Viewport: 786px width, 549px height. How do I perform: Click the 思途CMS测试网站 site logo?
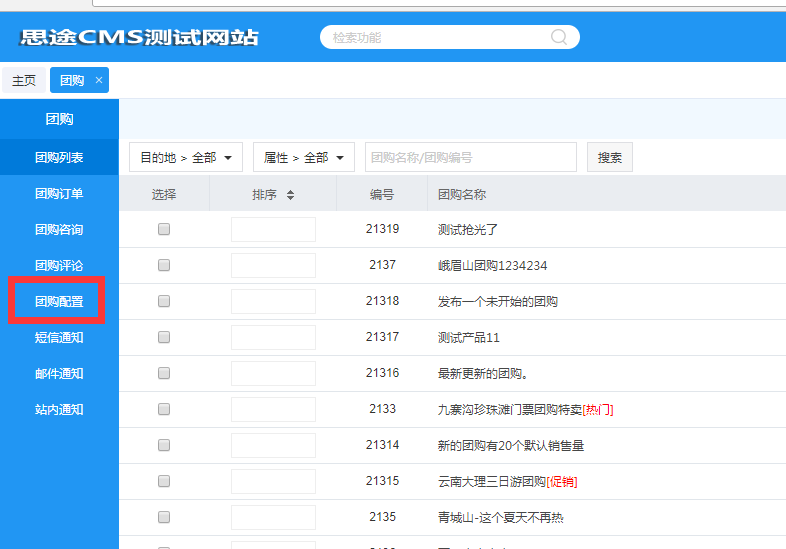pyautogui.click(x=139, y=37)
